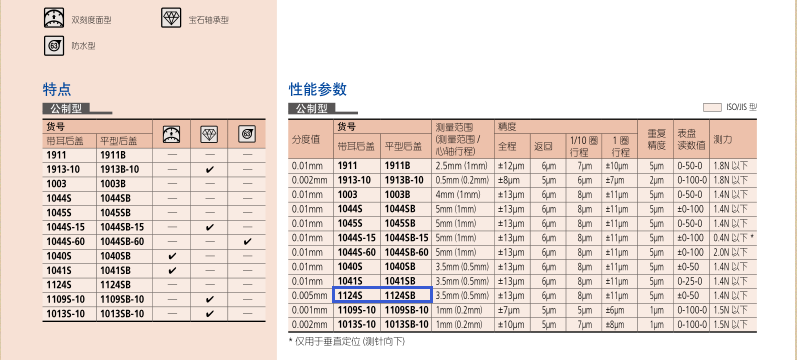The height and width of the screenshot is (360, 797).
Task: Click the 测力 column header
Action: (723, 139)
